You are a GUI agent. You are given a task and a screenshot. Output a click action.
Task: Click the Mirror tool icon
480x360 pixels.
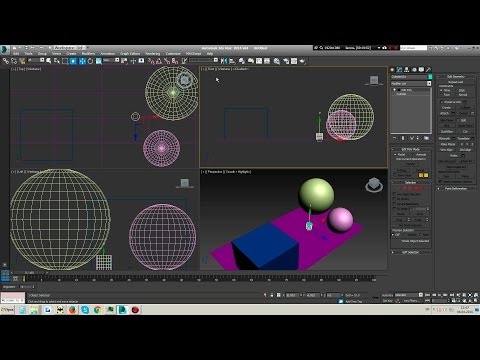coord(224,61)
